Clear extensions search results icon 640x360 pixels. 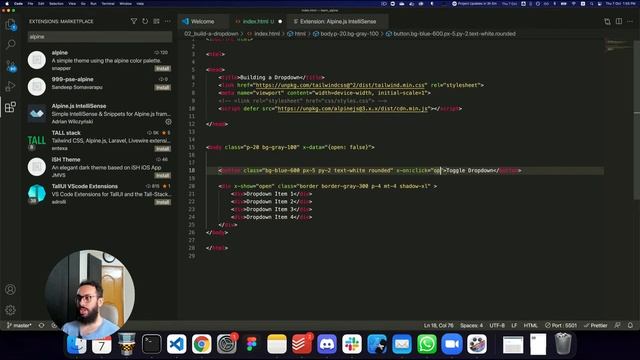(156, 21)
